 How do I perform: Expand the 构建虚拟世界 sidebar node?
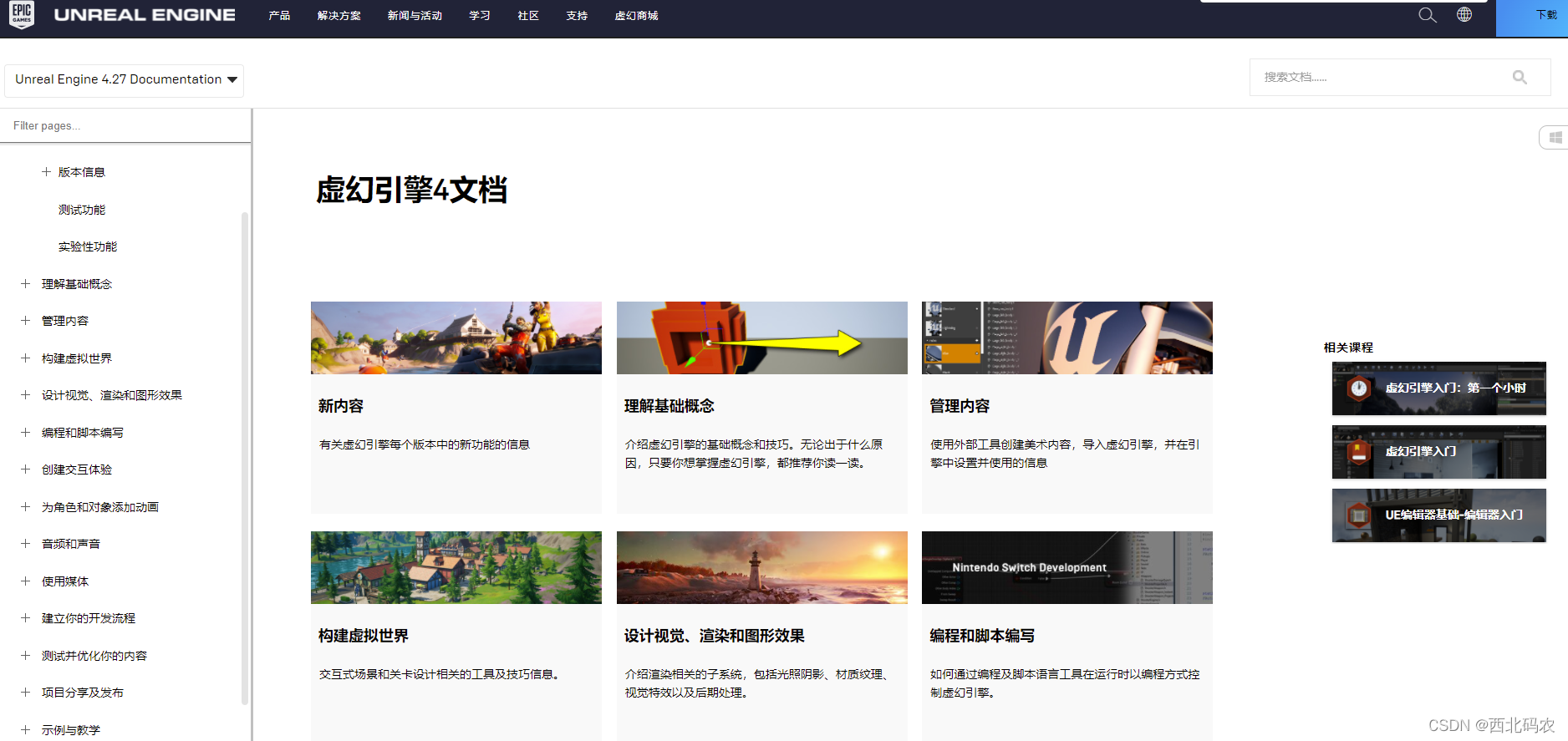point(25,358)
